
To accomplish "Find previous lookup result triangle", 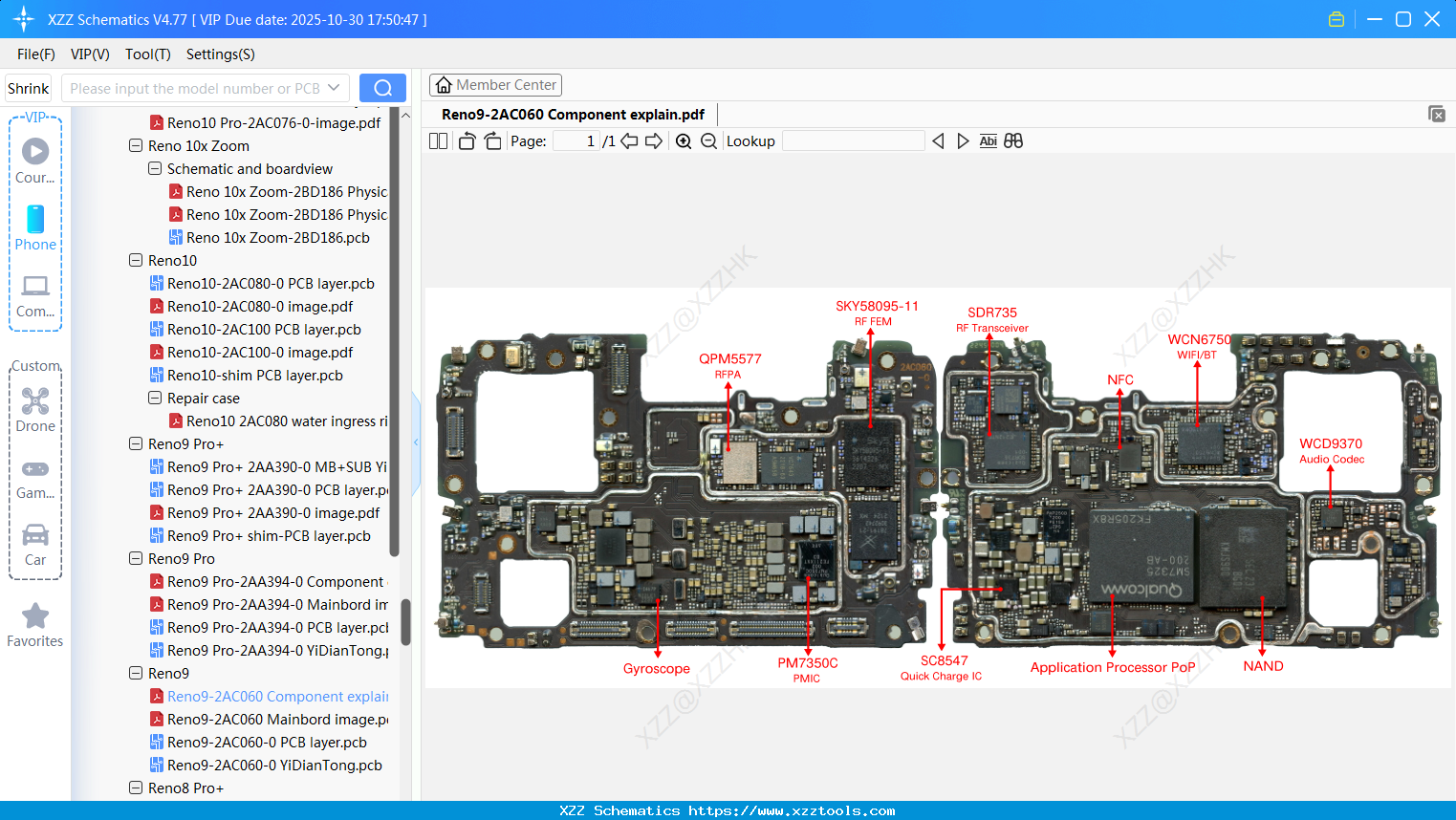I will coord(938,141).
